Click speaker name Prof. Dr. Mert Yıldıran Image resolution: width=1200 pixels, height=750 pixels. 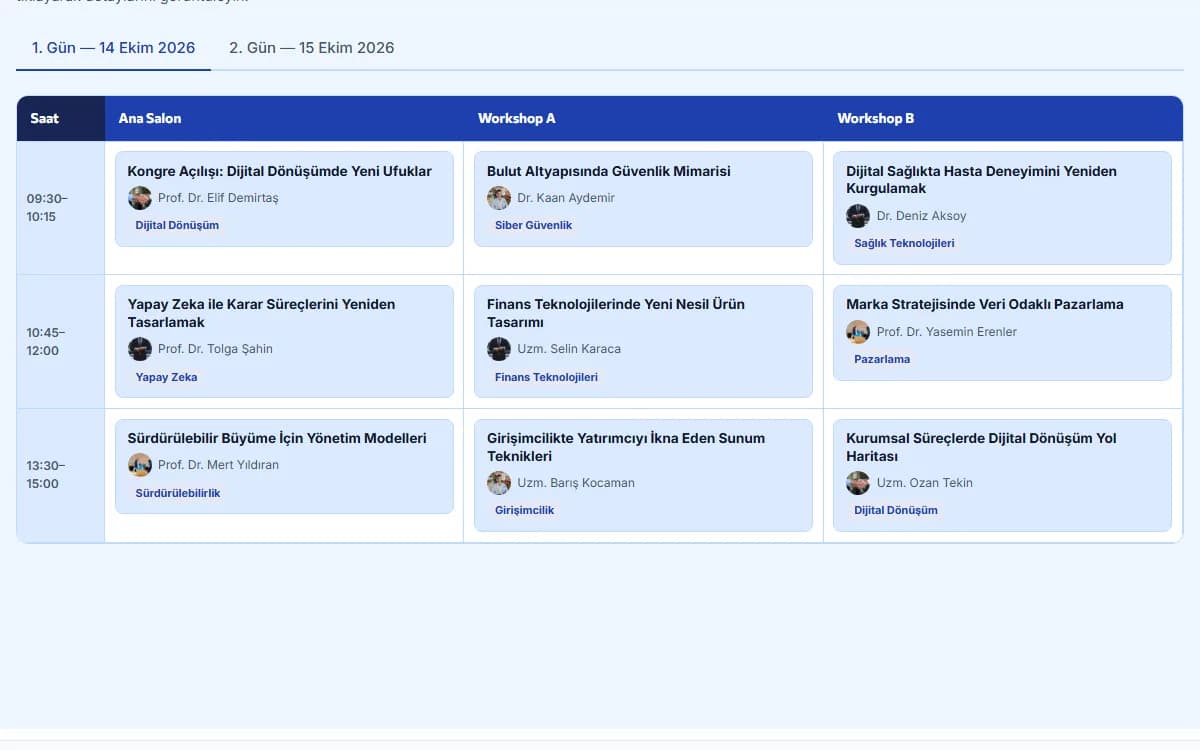pyautogui.click(x=218, y=466)
